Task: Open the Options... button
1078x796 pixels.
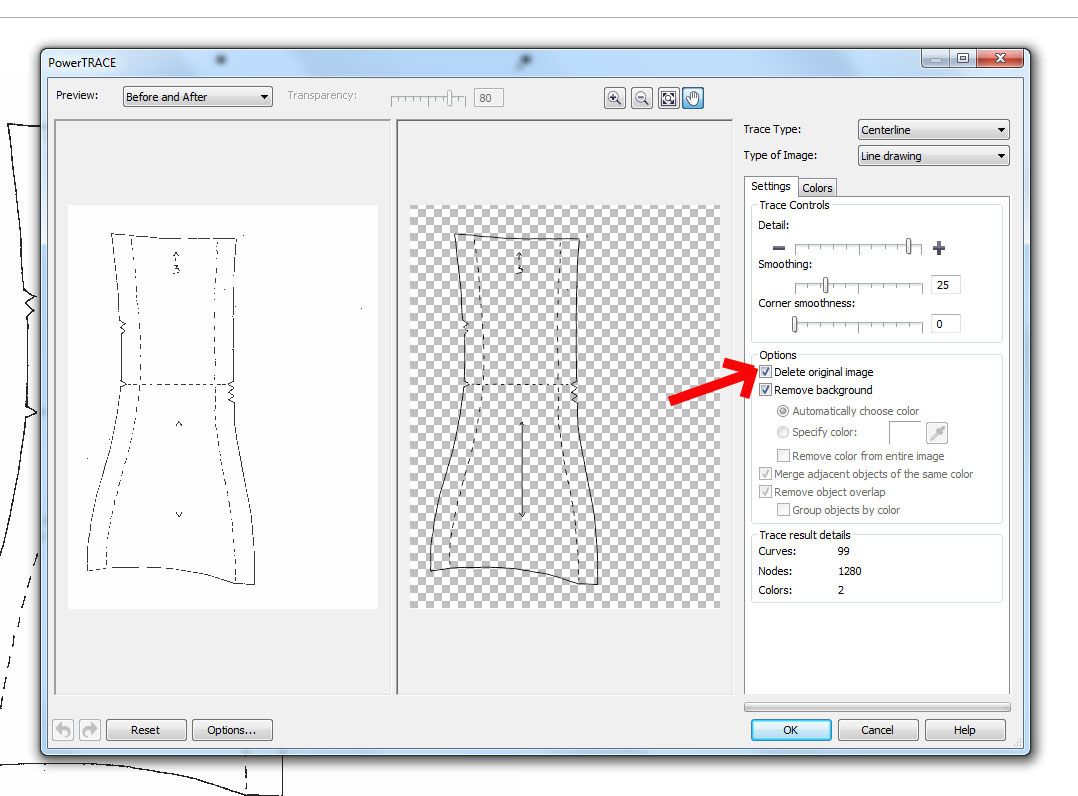Action: point(232,729)
